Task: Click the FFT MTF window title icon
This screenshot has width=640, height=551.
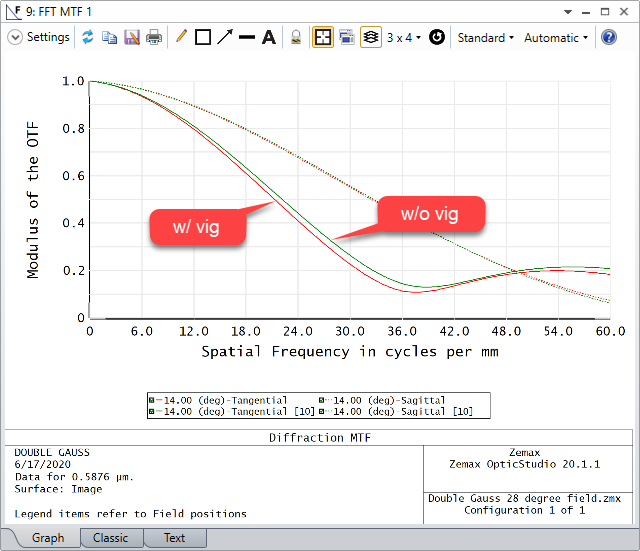Action: (x=13, y=12)
